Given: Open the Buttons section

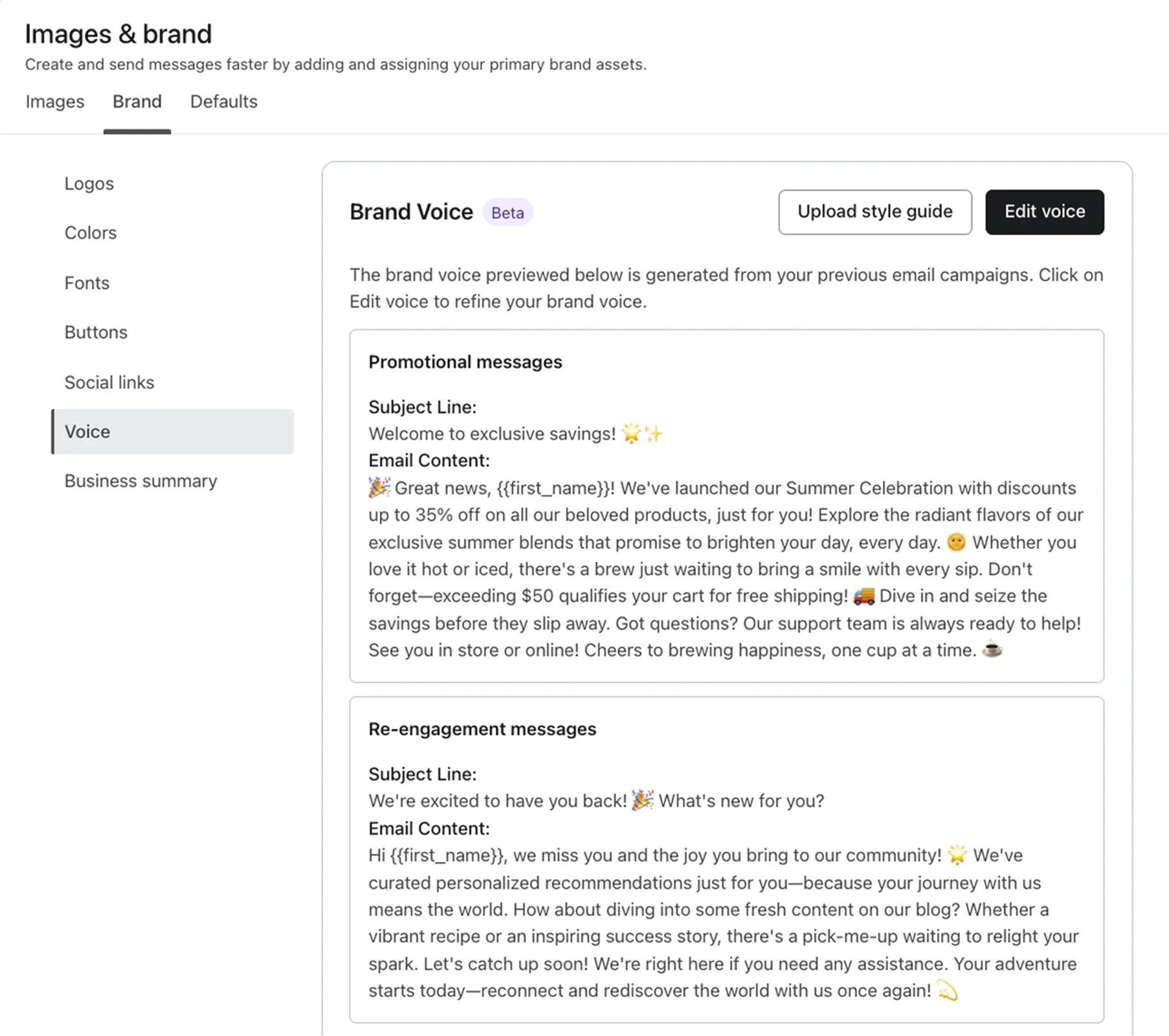Looking at the screenshot, I should [x=96, y=332].
